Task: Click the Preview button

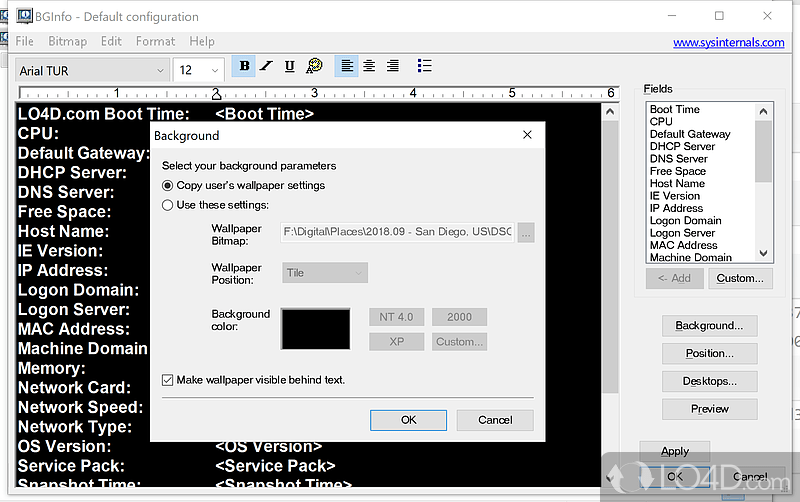Action: [x=709, y=409]
